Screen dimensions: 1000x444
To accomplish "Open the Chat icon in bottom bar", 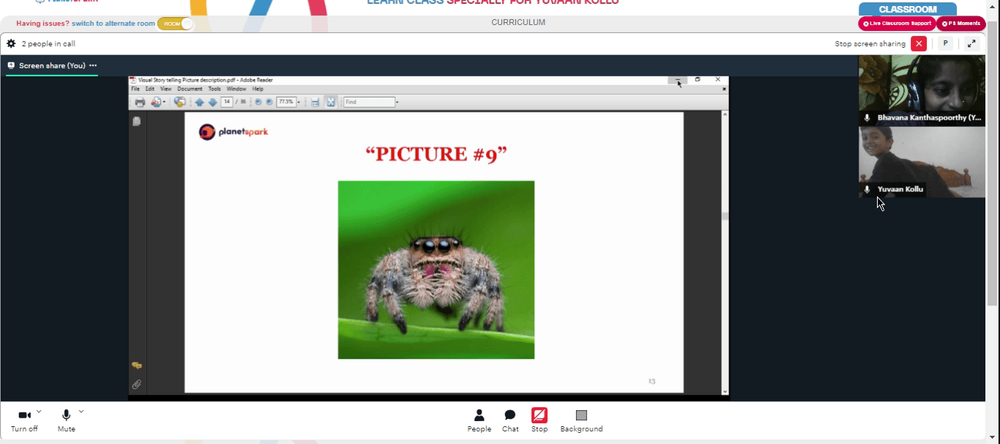I will [510, 415].
